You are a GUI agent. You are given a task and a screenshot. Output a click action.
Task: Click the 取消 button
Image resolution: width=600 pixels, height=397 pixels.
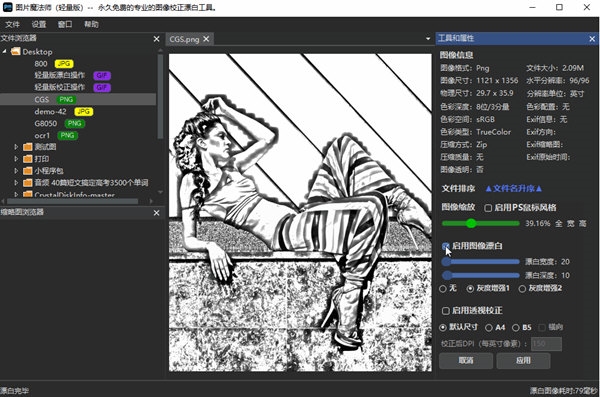point(466,361)
